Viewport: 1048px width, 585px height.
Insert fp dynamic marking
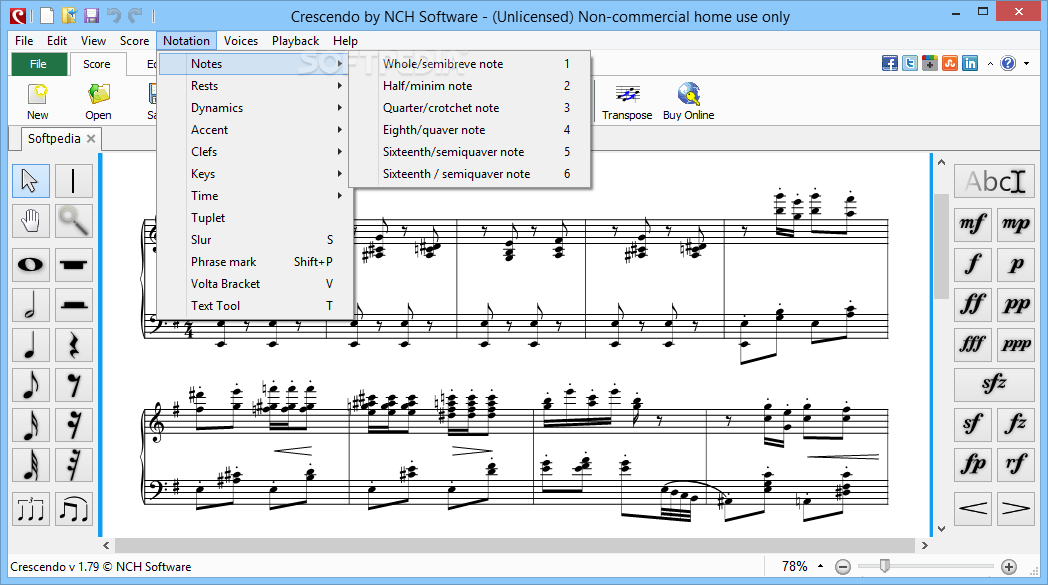[972, 463]
